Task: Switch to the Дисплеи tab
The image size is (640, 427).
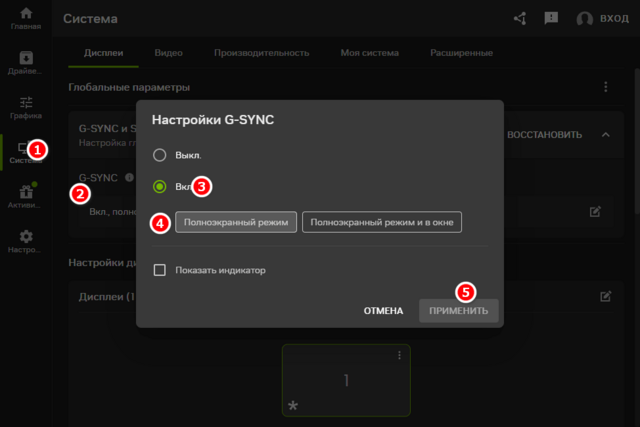Action: [103, 53]
